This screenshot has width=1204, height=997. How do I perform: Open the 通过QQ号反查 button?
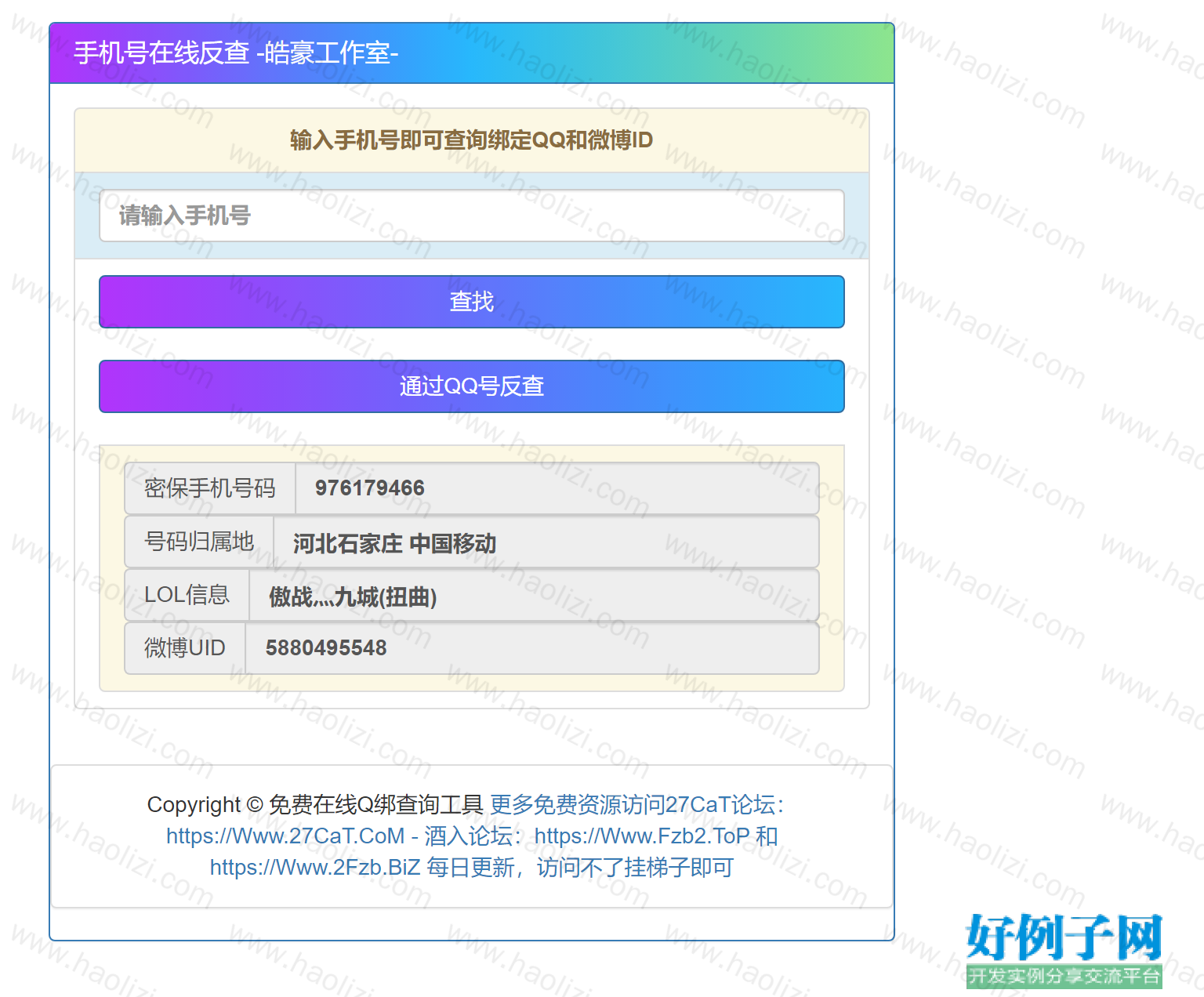472,386
